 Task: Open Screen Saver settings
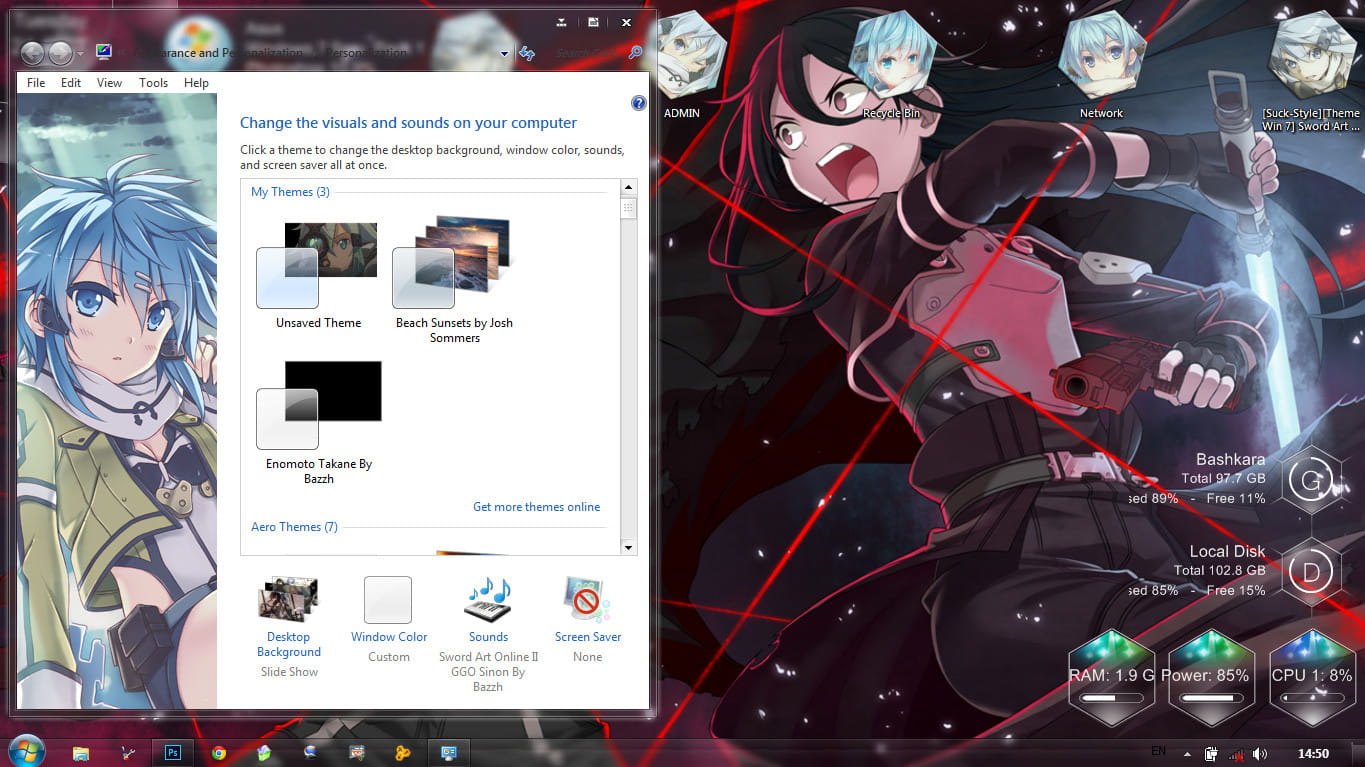pyautogui.click(x=587, y=598)
